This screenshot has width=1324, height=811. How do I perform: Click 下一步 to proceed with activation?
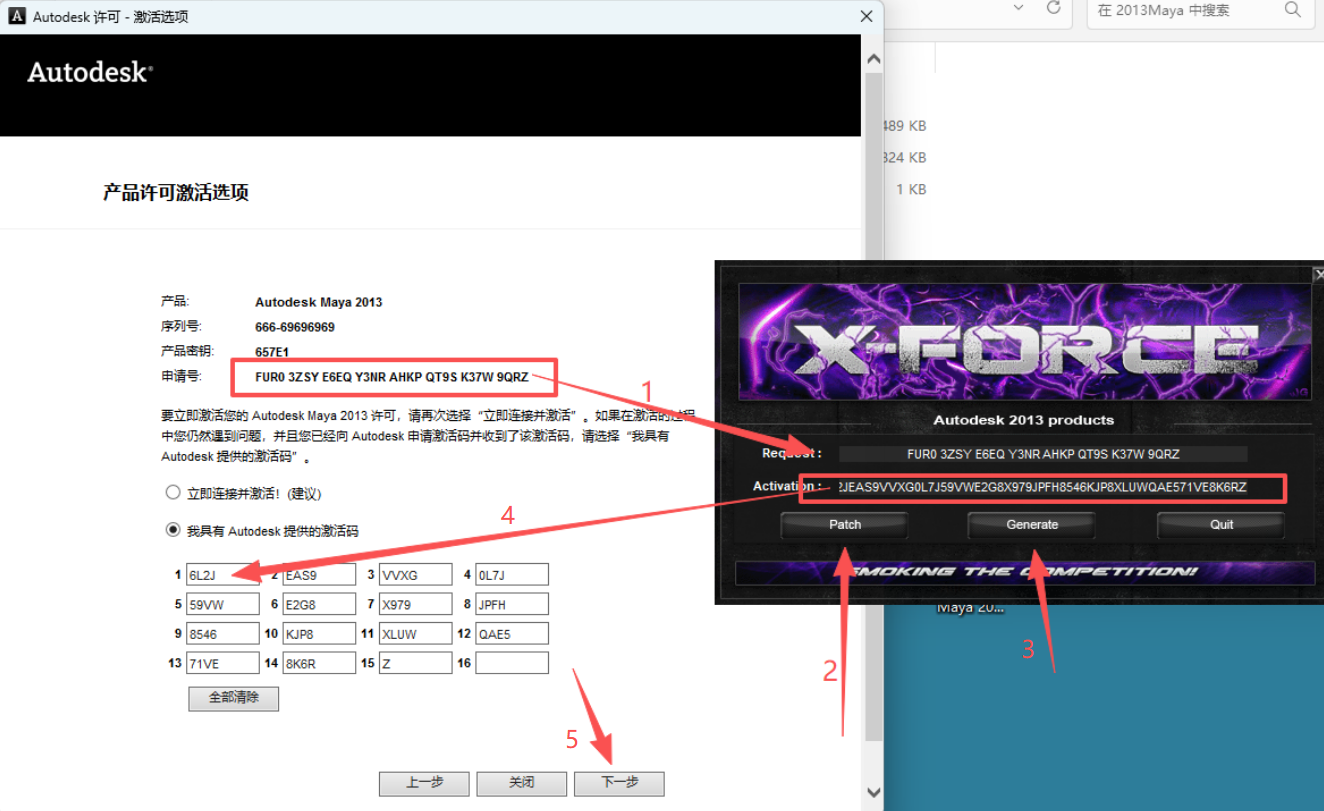tap(619, 783)
